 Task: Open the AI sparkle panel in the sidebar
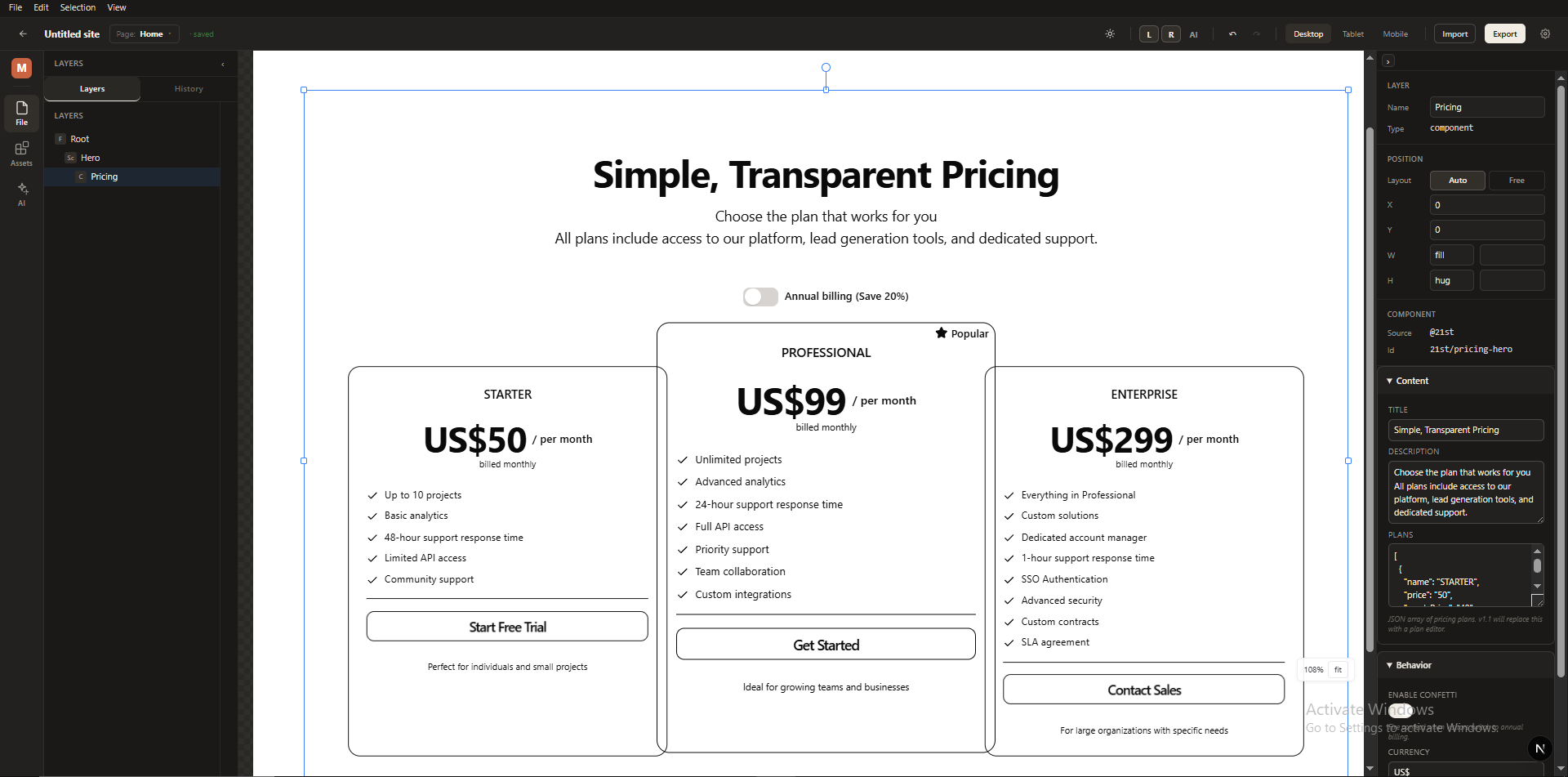(22, 194)
